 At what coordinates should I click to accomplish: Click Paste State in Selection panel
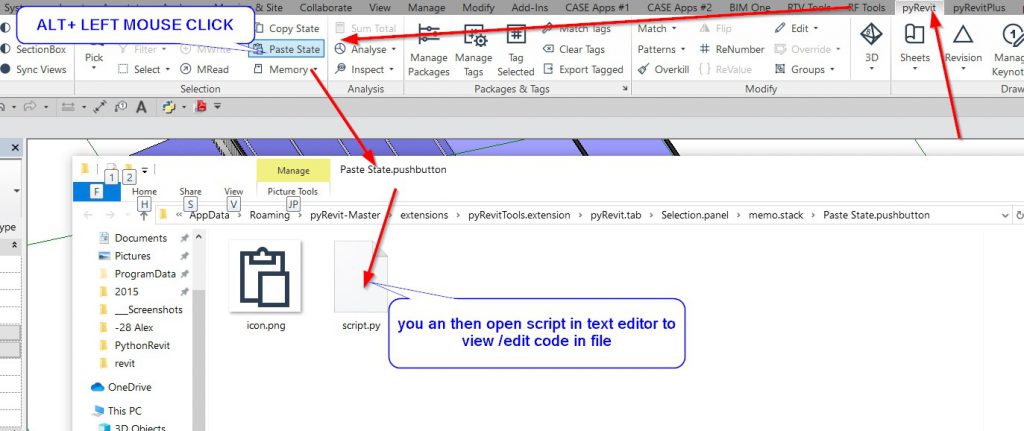287,49
